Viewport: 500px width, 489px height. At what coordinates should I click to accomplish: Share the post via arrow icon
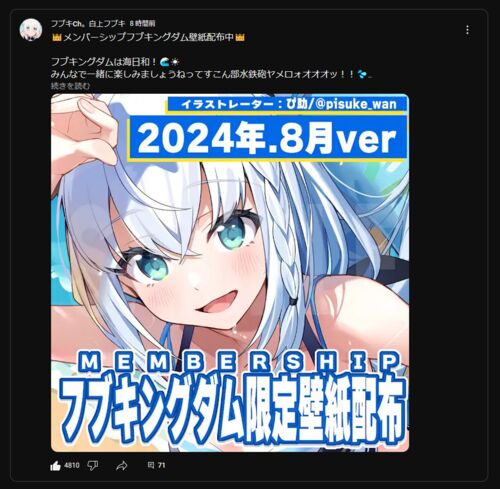pyautogui.click(x=122, y=466)
